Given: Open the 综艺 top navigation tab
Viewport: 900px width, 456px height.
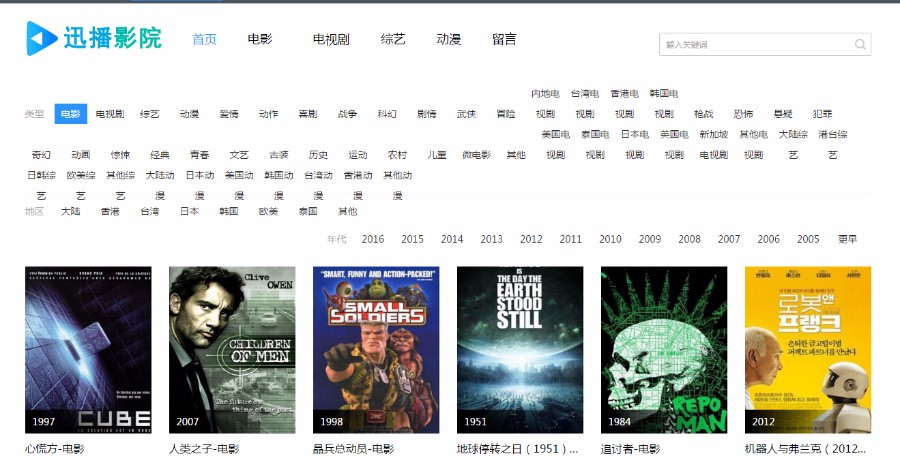Looking at the screenshot, I should 393,39.
